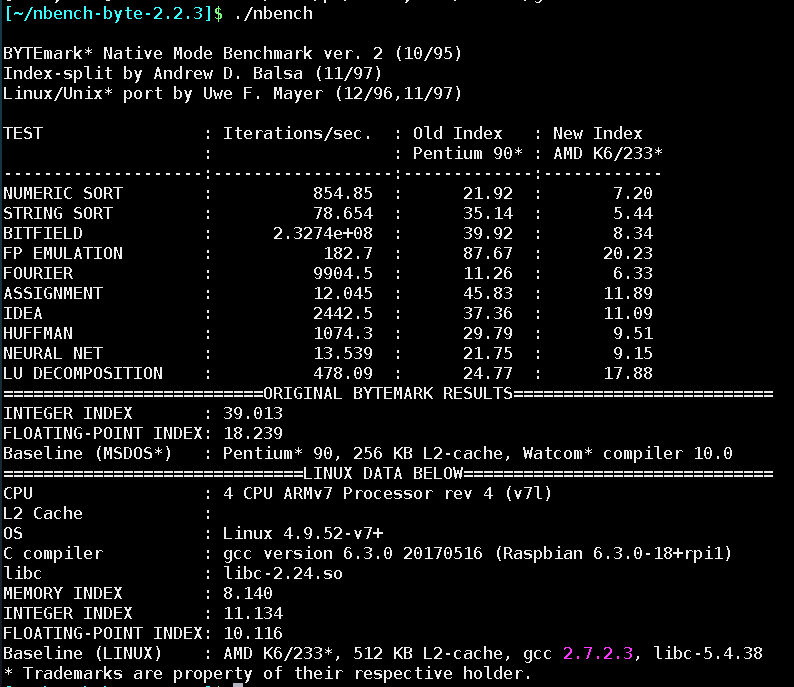Click the 78.654 iterations value
The height and width of the screenshot is (687, 794).
[x=343, y=214]
